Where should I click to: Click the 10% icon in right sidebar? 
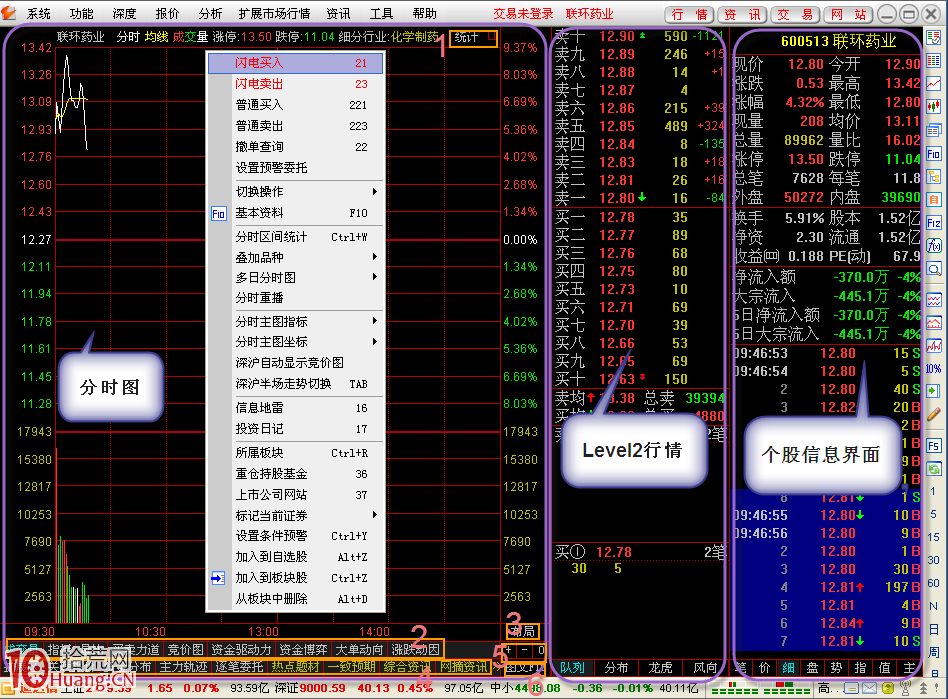[934, 369]
